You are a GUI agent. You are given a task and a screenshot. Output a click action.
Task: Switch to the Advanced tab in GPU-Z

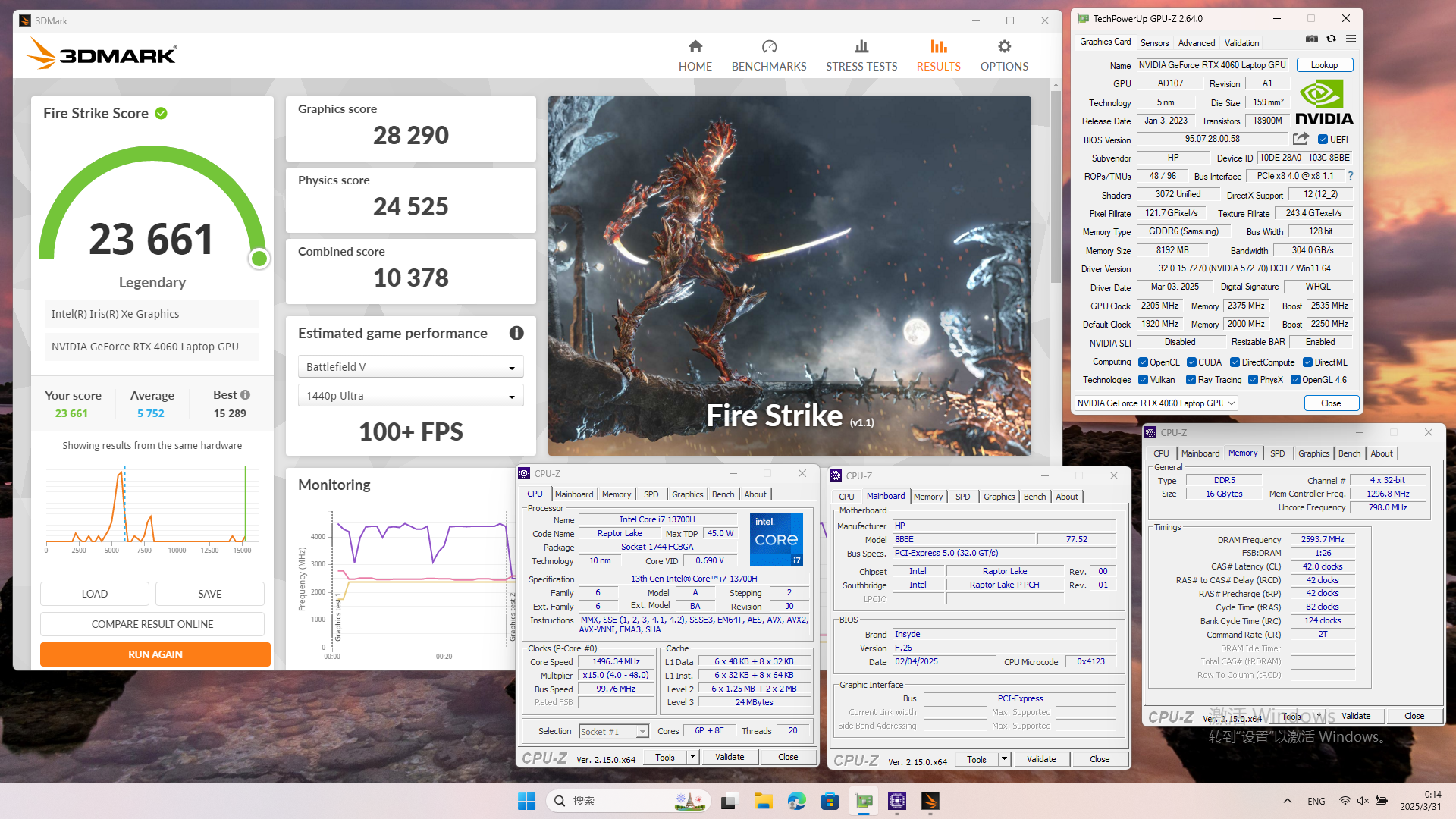click(x=1196, y=43)
